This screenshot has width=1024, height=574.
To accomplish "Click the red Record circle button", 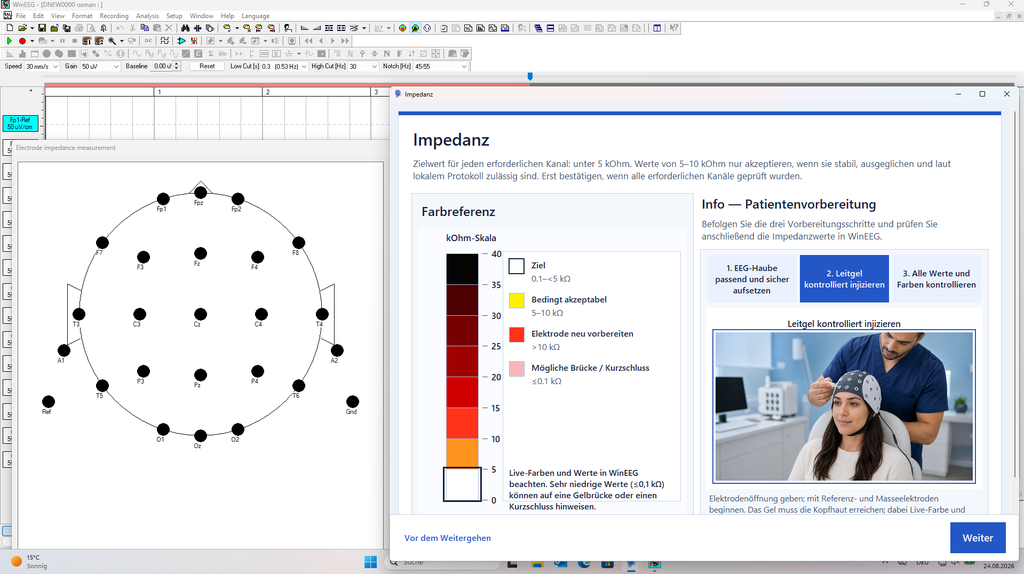I will 22,40.
